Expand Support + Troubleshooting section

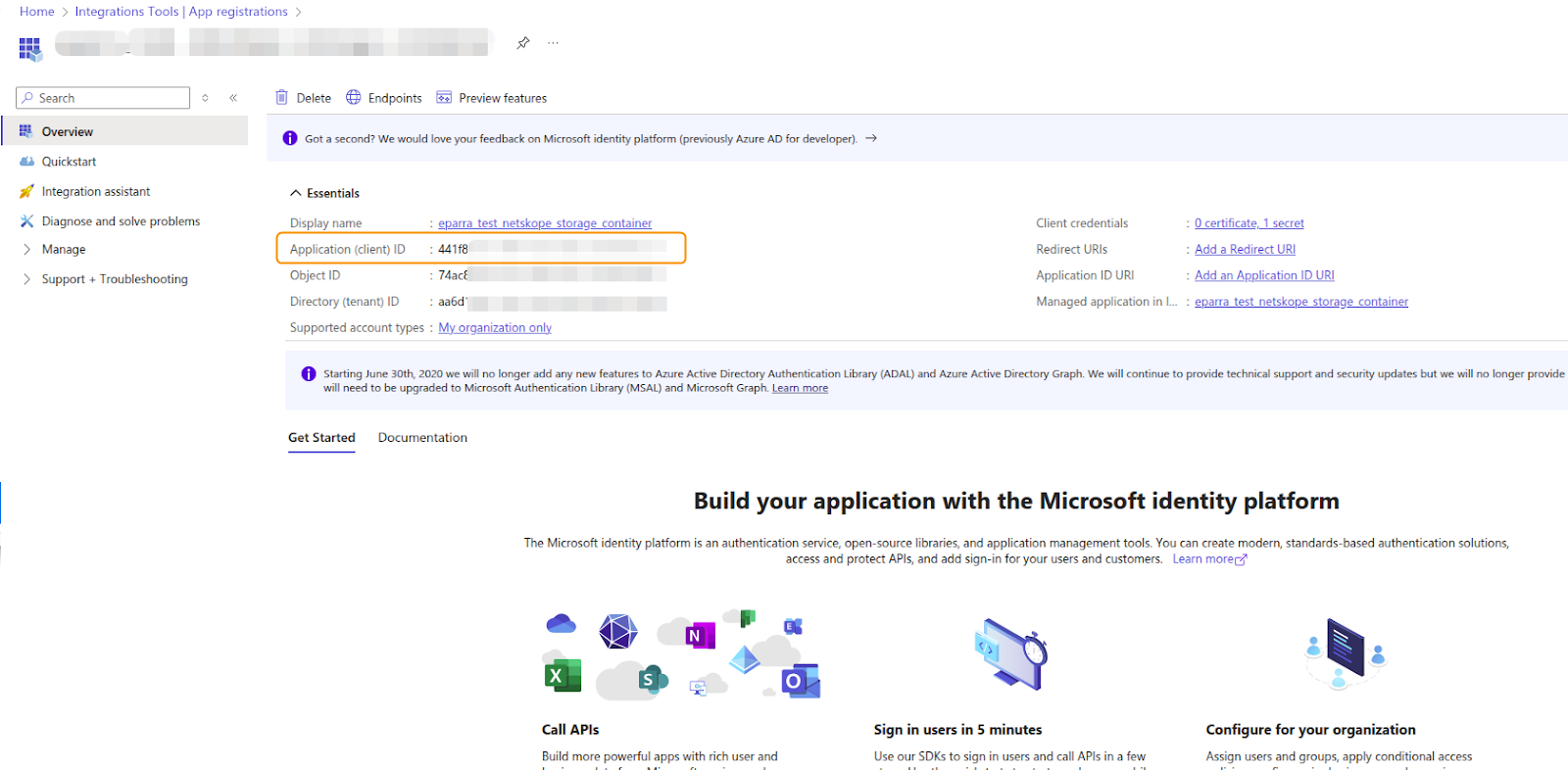pyautogui.click(x=114, y=279)
